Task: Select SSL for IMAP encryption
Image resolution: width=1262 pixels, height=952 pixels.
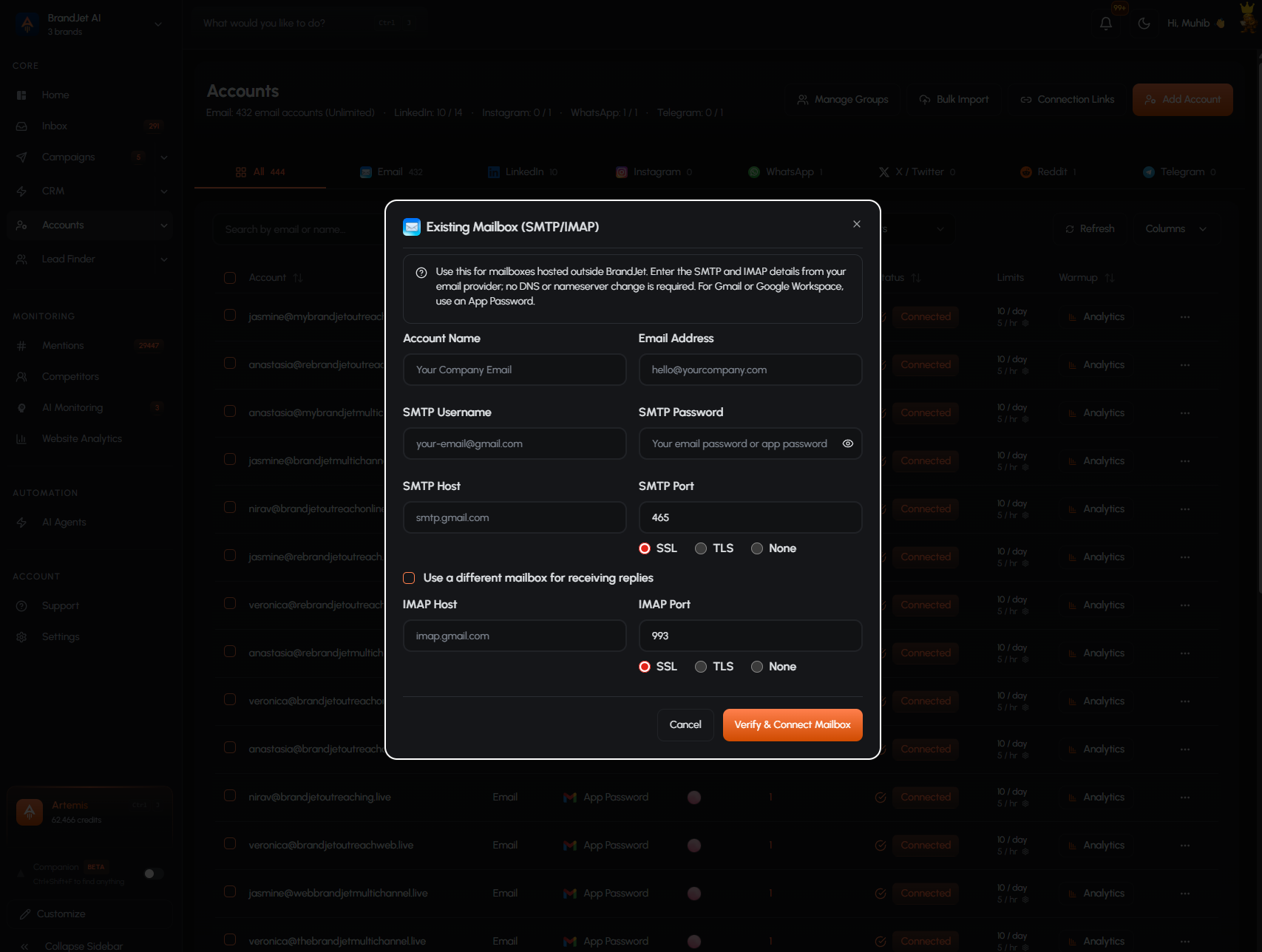Action: click(644, 667)
